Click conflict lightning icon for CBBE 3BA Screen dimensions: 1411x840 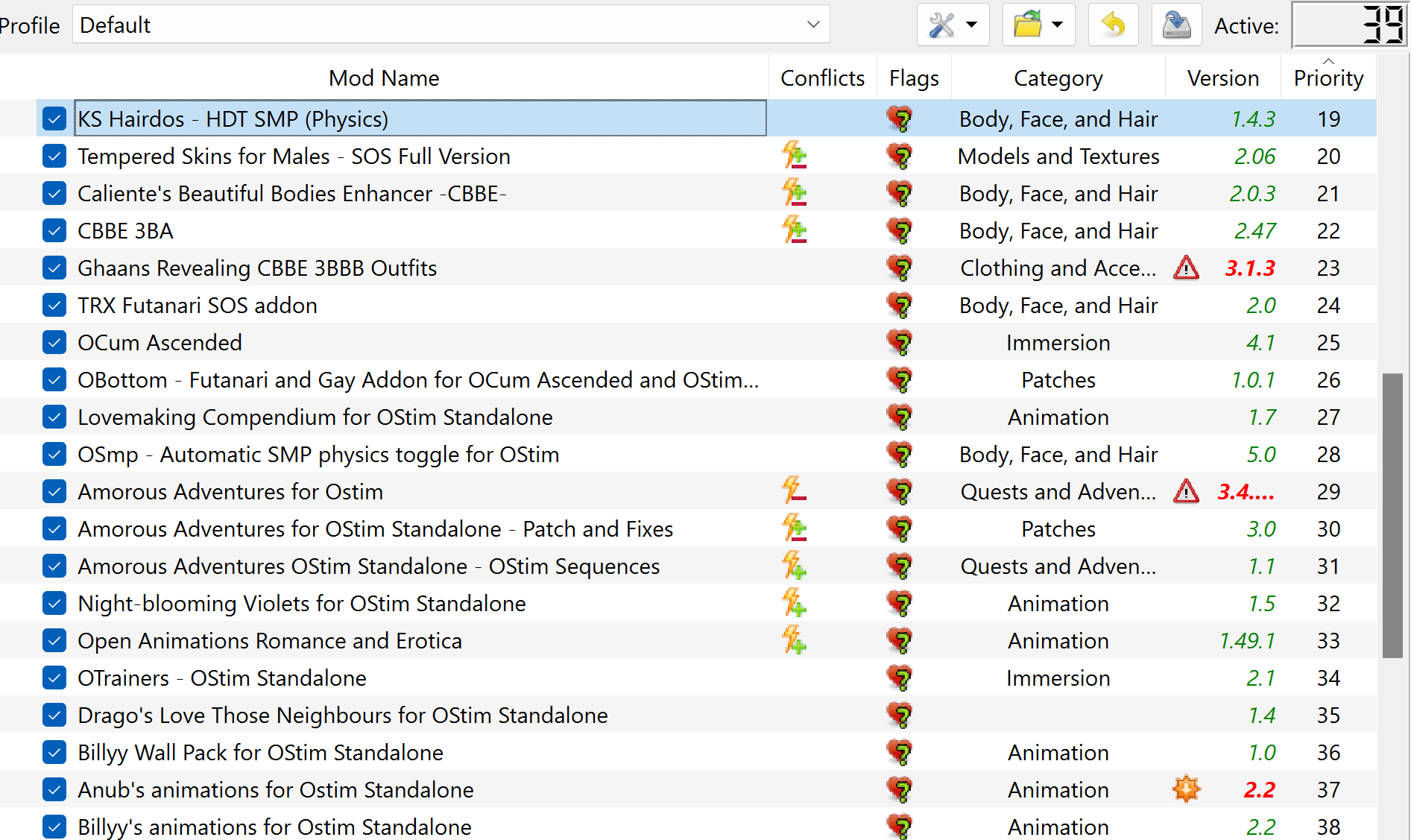[795, 230]
